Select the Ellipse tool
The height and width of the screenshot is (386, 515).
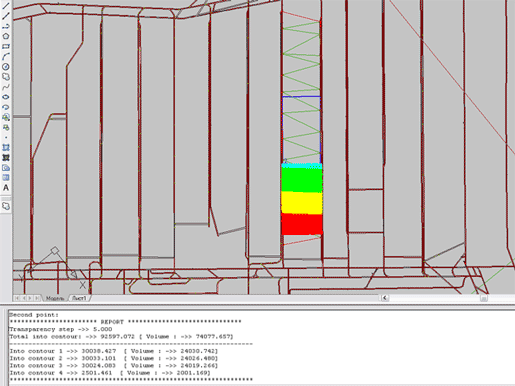pyautogui.click(x=6, y=97)
